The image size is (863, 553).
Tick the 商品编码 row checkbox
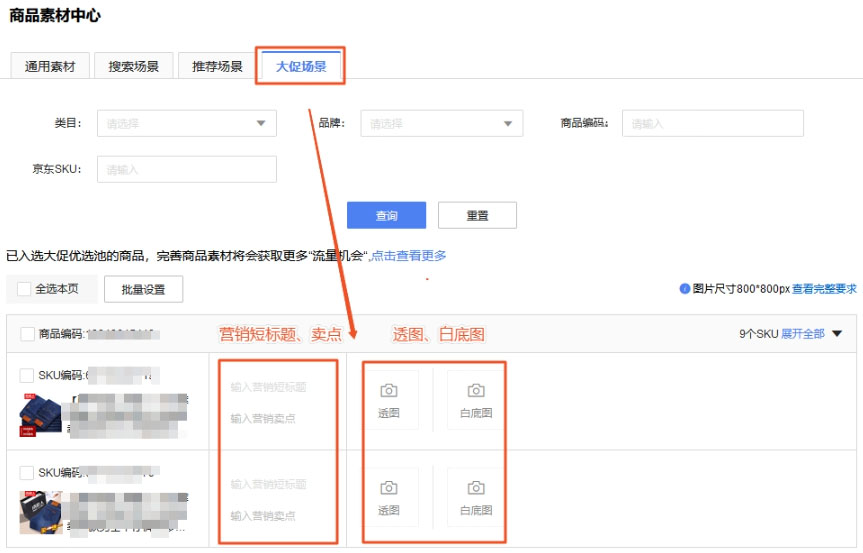pyautogui.click(x=27, y=334)
